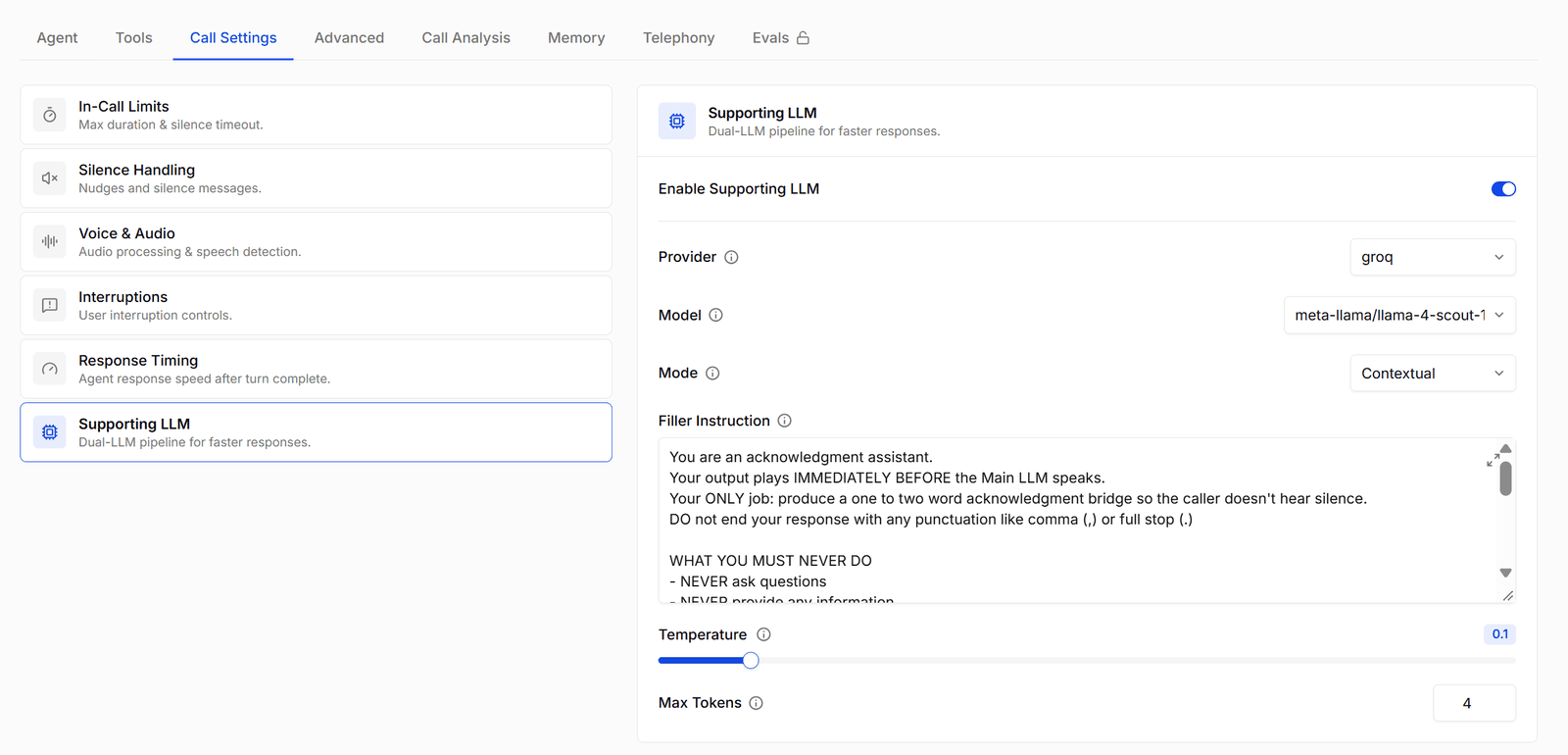This screenshot has width=1568, height=755.
Task: Go to the Telephony tab
Action: (679, 38)
